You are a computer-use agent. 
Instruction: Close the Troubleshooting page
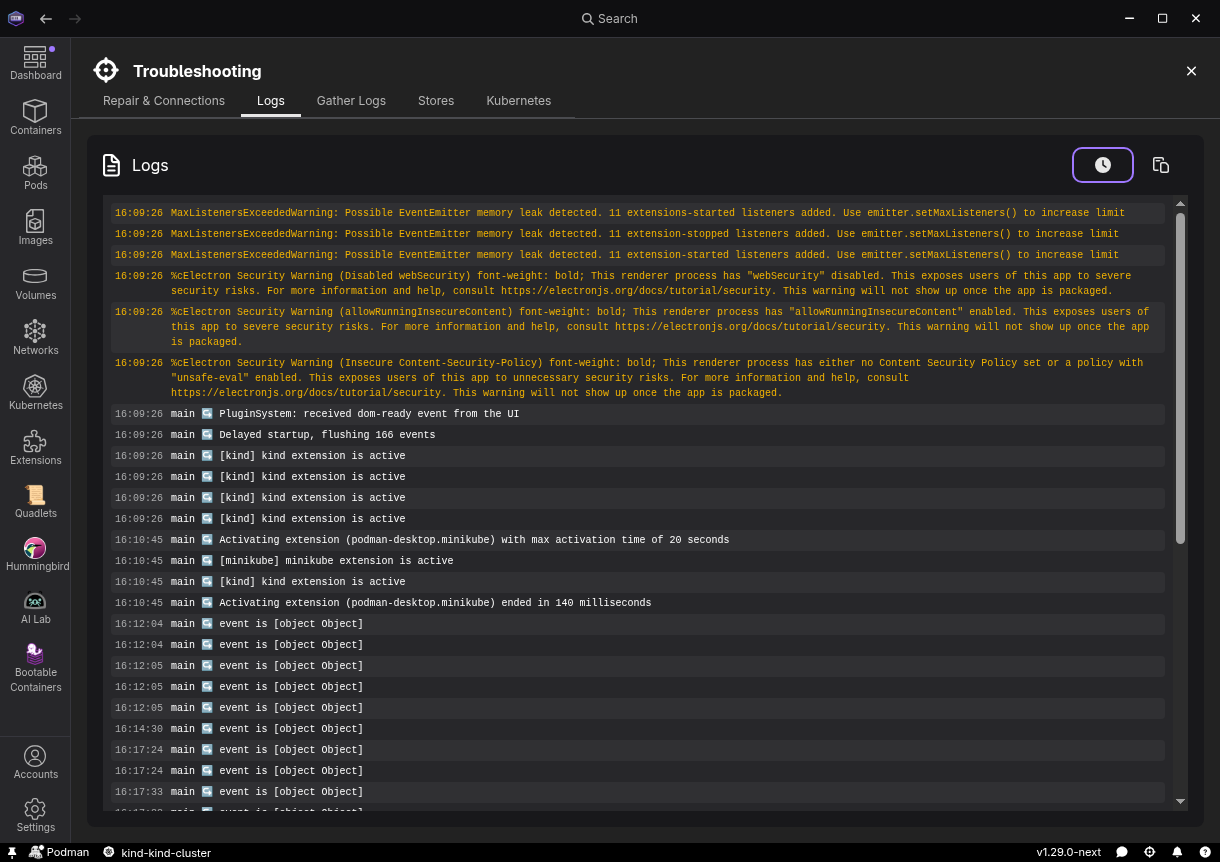(x=1191, y=71)
